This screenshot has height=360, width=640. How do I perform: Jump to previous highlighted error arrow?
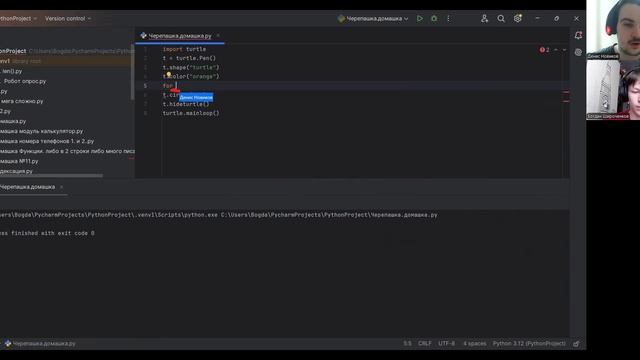pos(556,50)
